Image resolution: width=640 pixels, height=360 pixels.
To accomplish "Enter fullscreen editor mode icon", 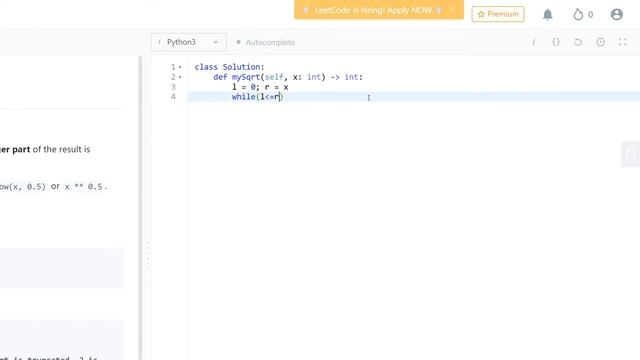I will (x=622, y=42).
